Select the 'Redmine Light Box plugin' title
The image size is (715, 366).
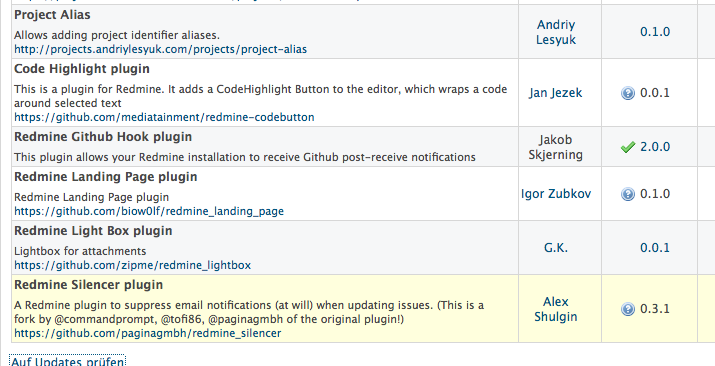click(x=93, y=231)
